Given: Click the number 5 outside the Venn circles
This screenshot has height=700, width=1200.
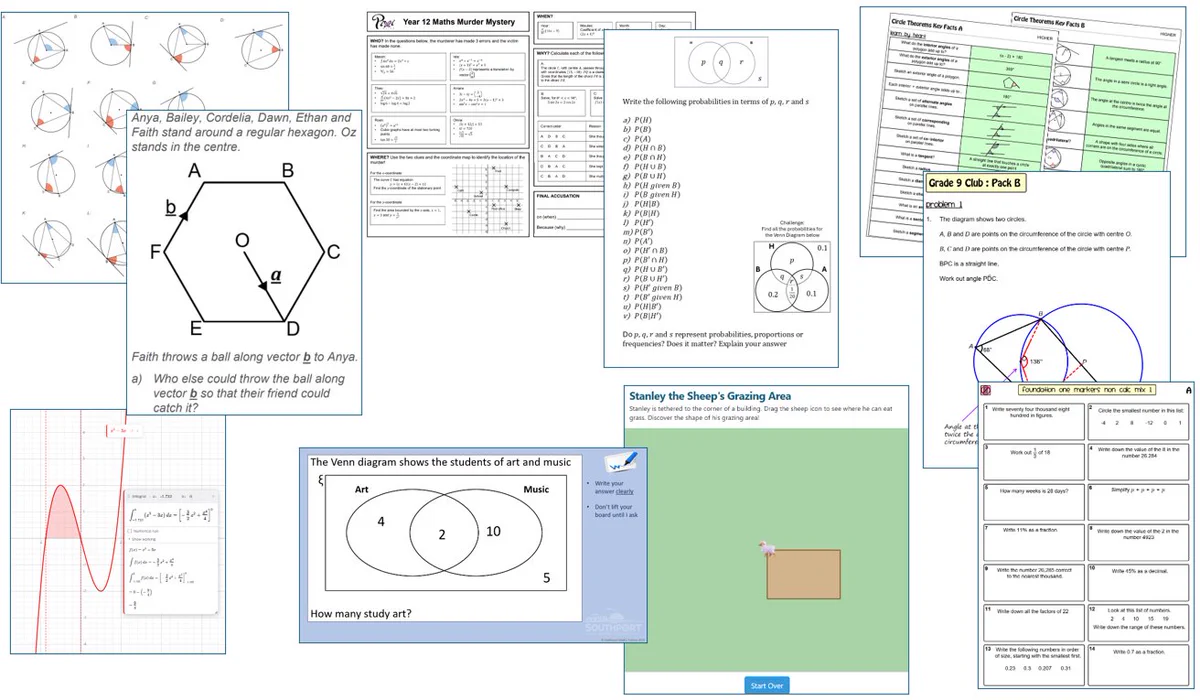Looking at the screenshot, I should [545, 578].
